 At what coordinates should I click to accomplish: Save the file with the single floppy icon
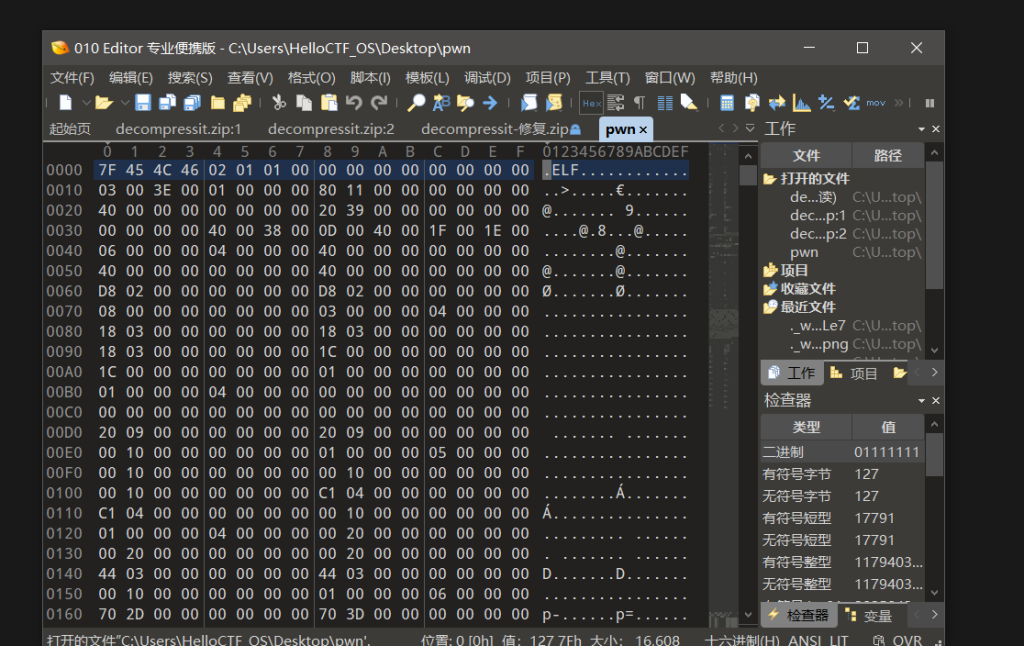pos(143,103)
